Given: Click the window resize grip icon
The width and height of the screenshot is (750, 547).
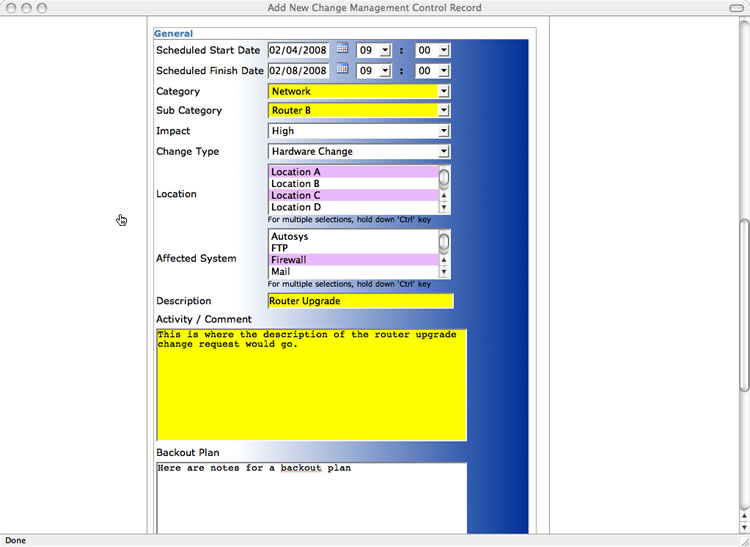Looking at the screenshot, I should click(745, 541).
